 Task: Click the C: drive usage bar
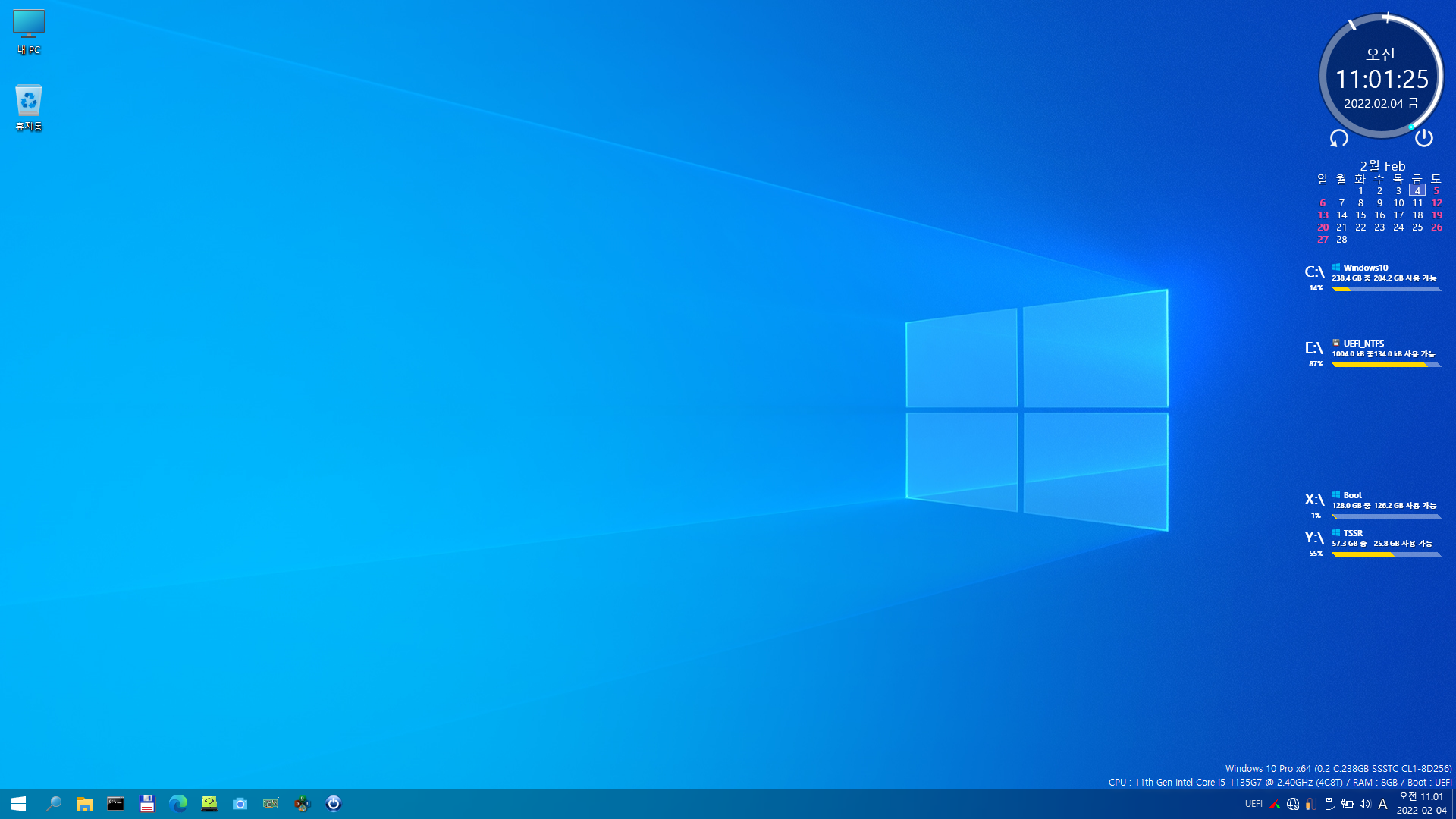[1386, 289]
